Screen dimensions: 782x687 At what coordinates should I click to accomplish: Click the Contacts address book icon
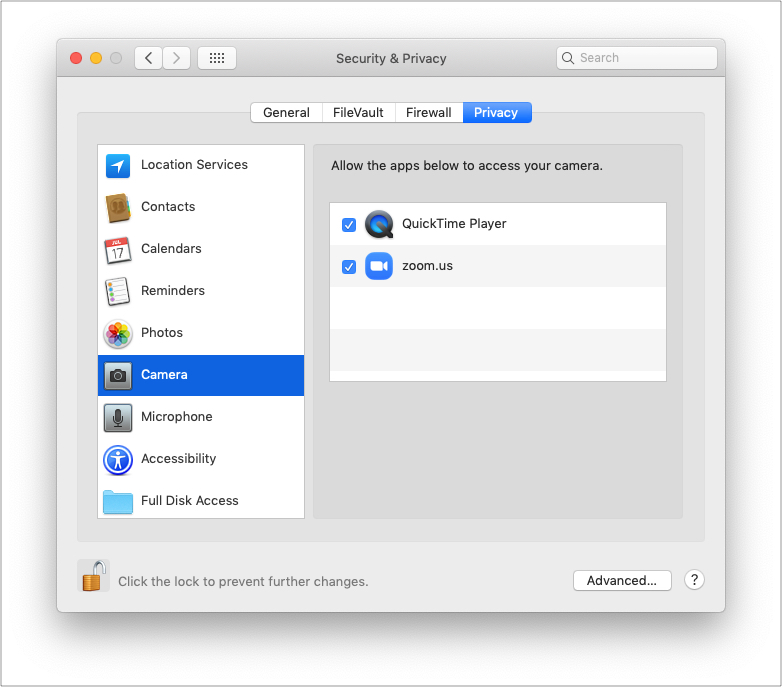118,207
